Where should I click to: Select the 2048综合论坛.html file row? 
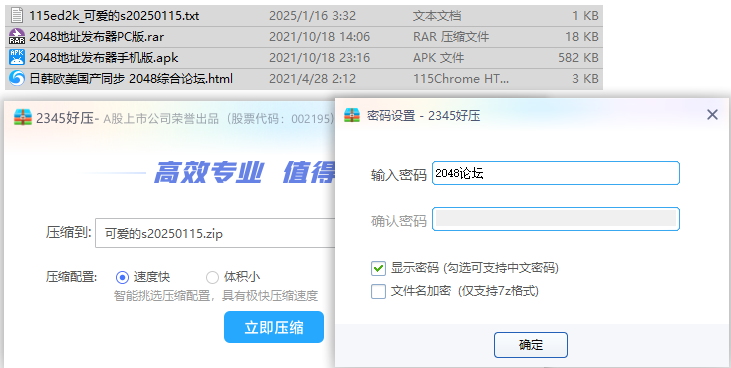(x=304, y=78)
